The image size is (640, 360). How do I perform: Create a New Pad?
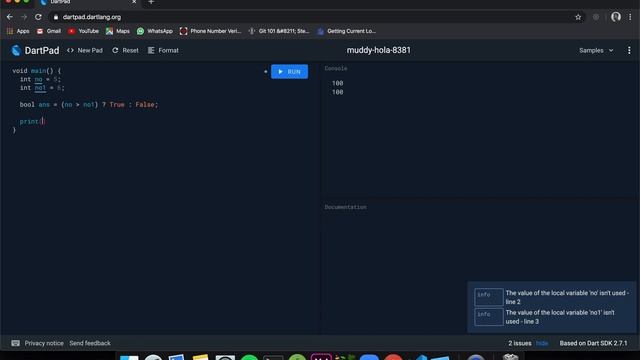85,50
